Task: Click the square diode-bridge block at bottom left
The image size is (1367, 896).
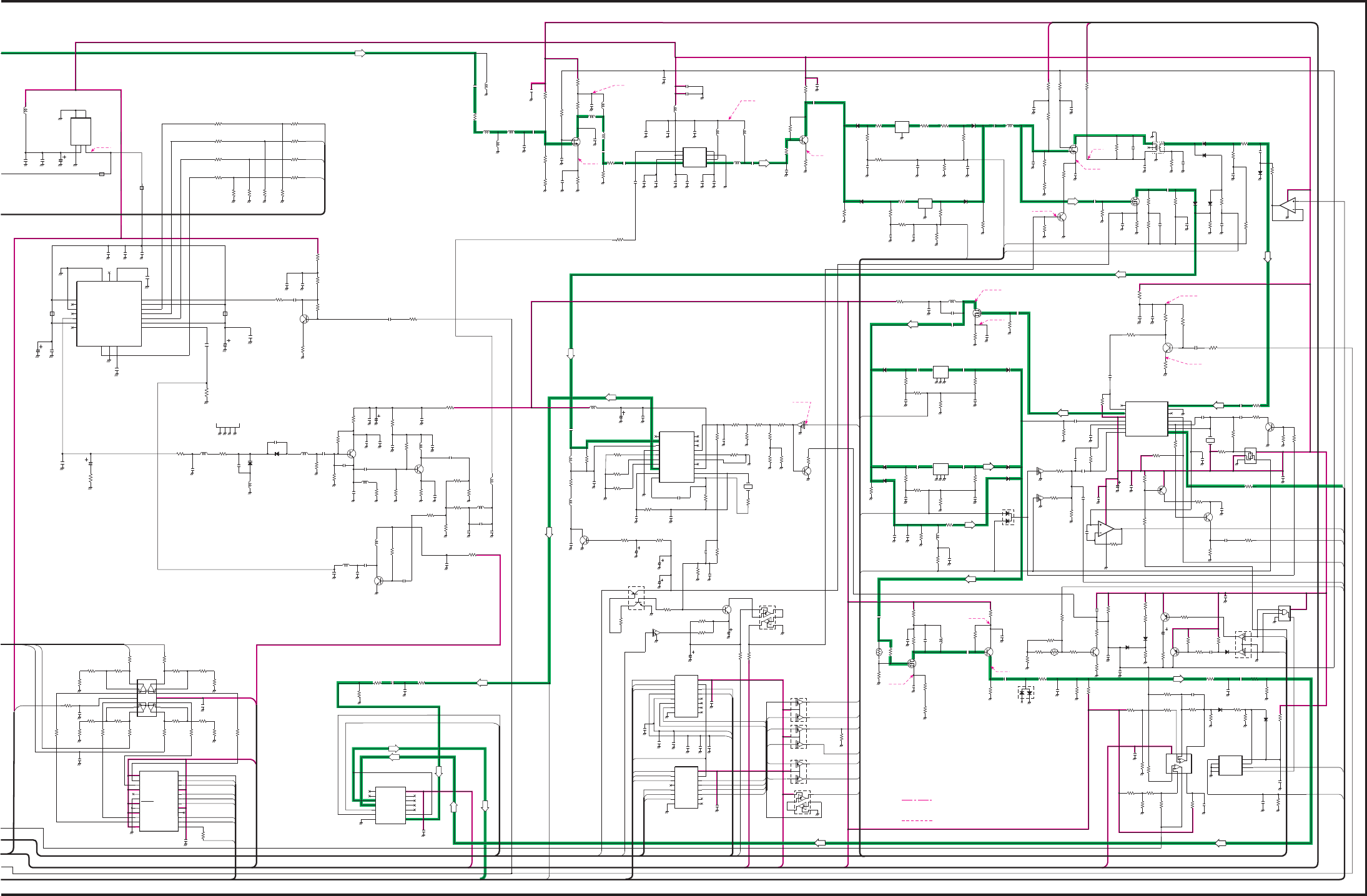Action: tap(146, 698)
